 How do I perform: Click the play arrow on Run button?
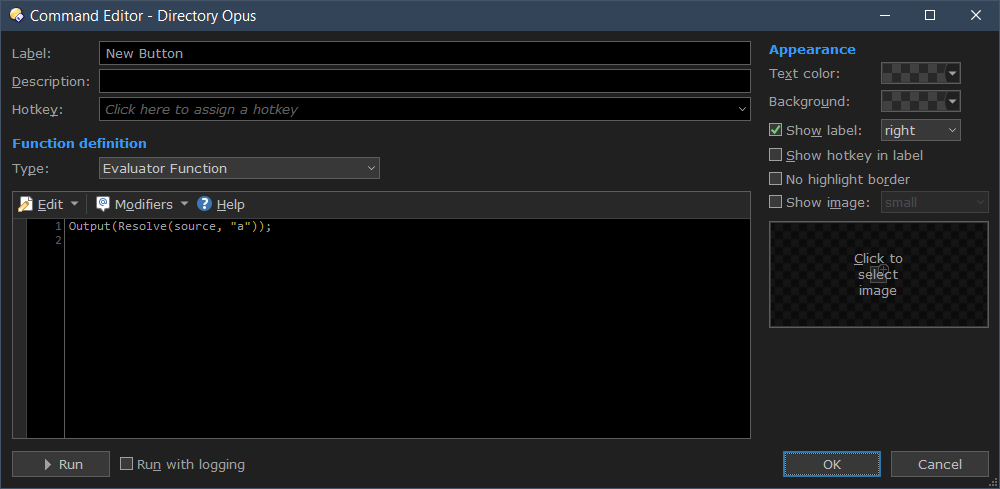point(47,465)
